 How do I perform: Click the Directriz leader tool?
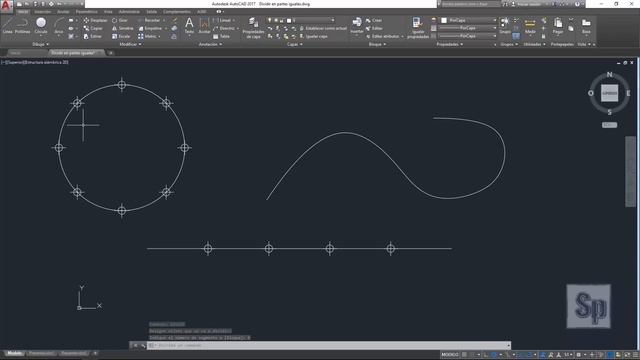(x=224, y=28)
